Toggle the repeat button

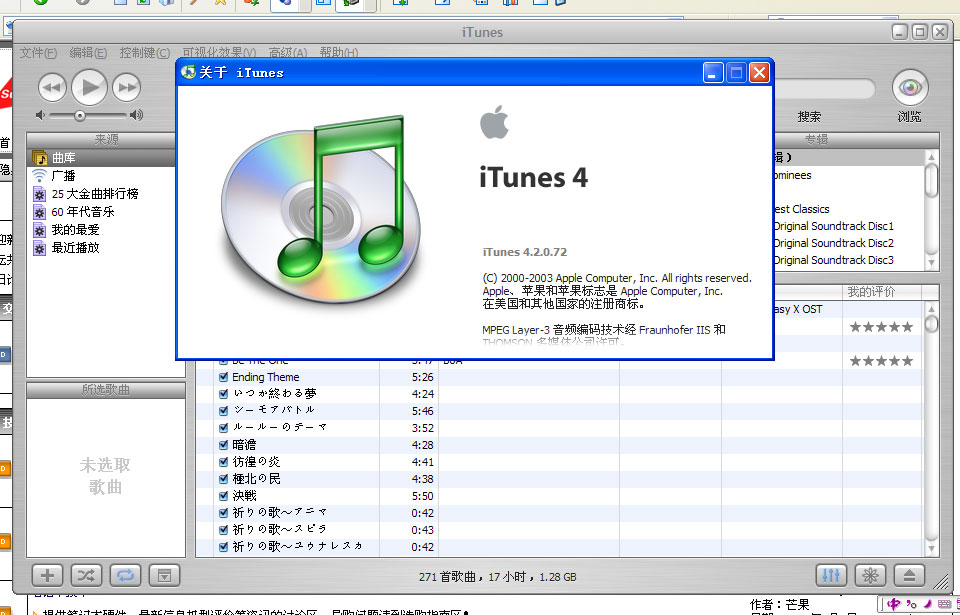126,575
